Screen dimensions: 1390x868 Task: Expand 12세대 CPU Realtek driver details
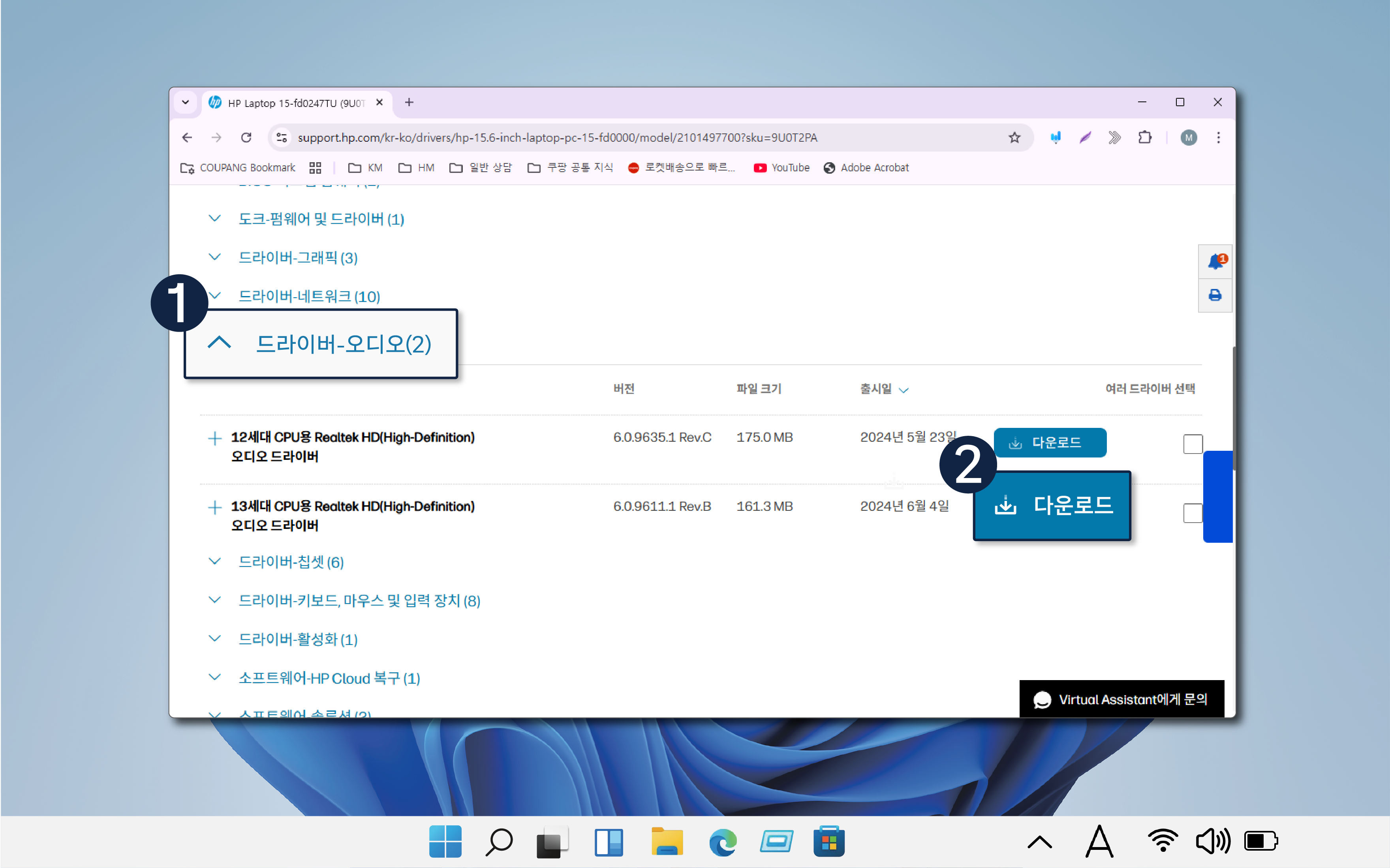(214, 439)
